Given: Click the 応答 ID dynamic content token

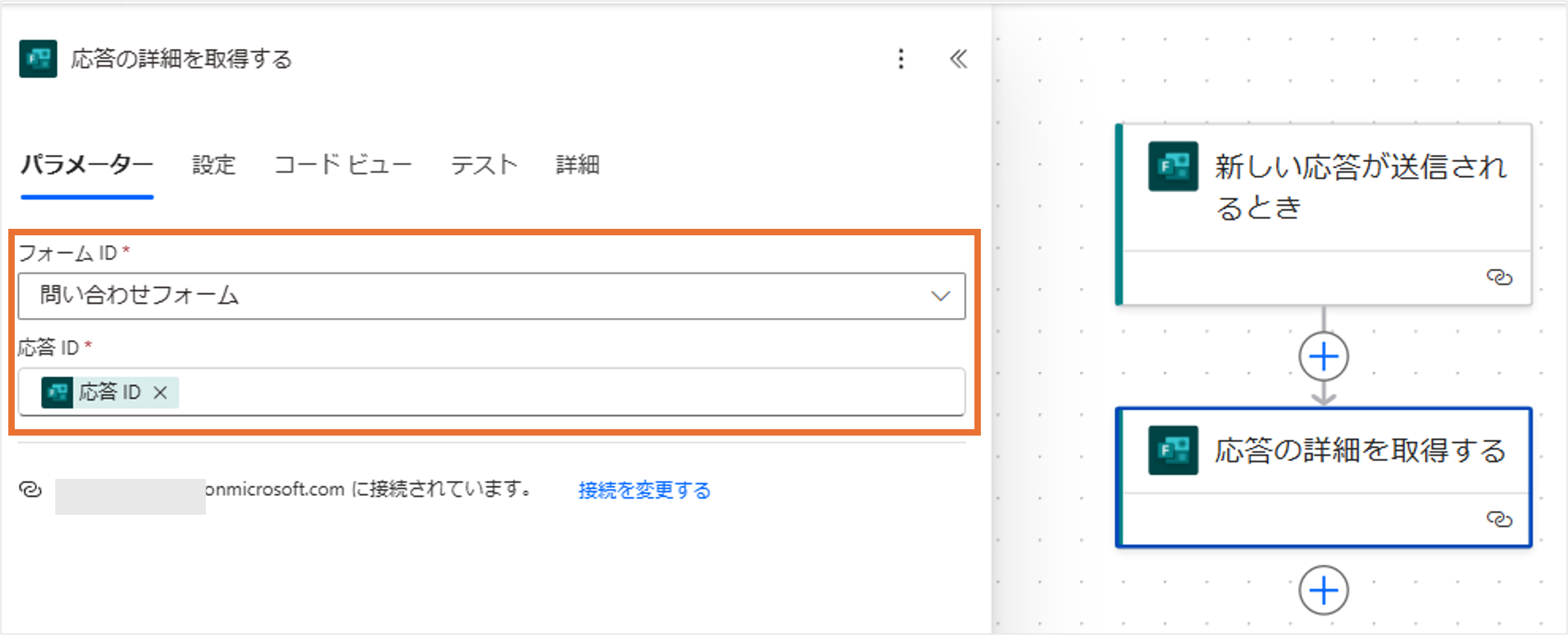Looking at the screenshot, I should 110,392.
